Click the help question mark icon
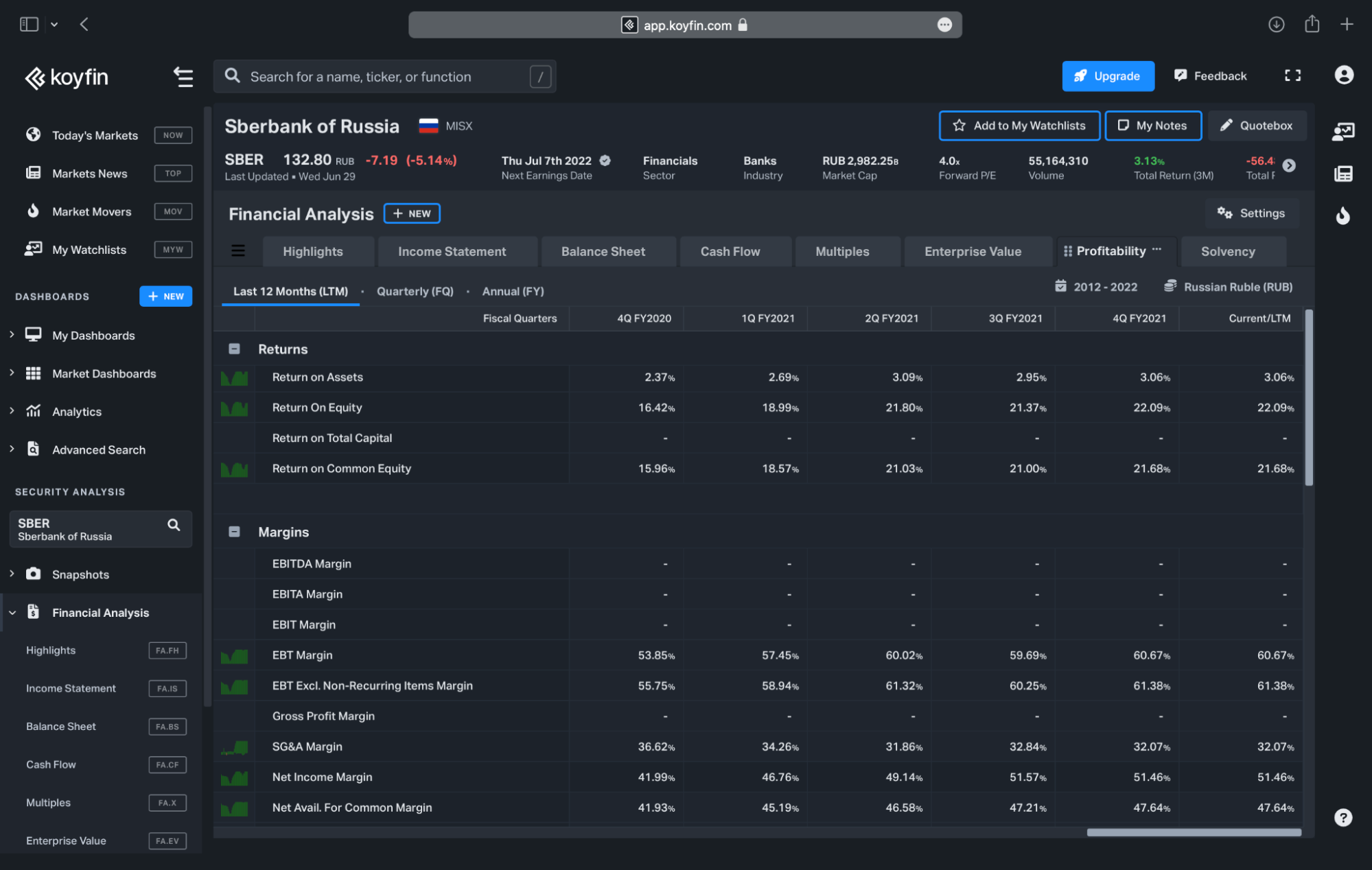 click(x=1343, y=817)
